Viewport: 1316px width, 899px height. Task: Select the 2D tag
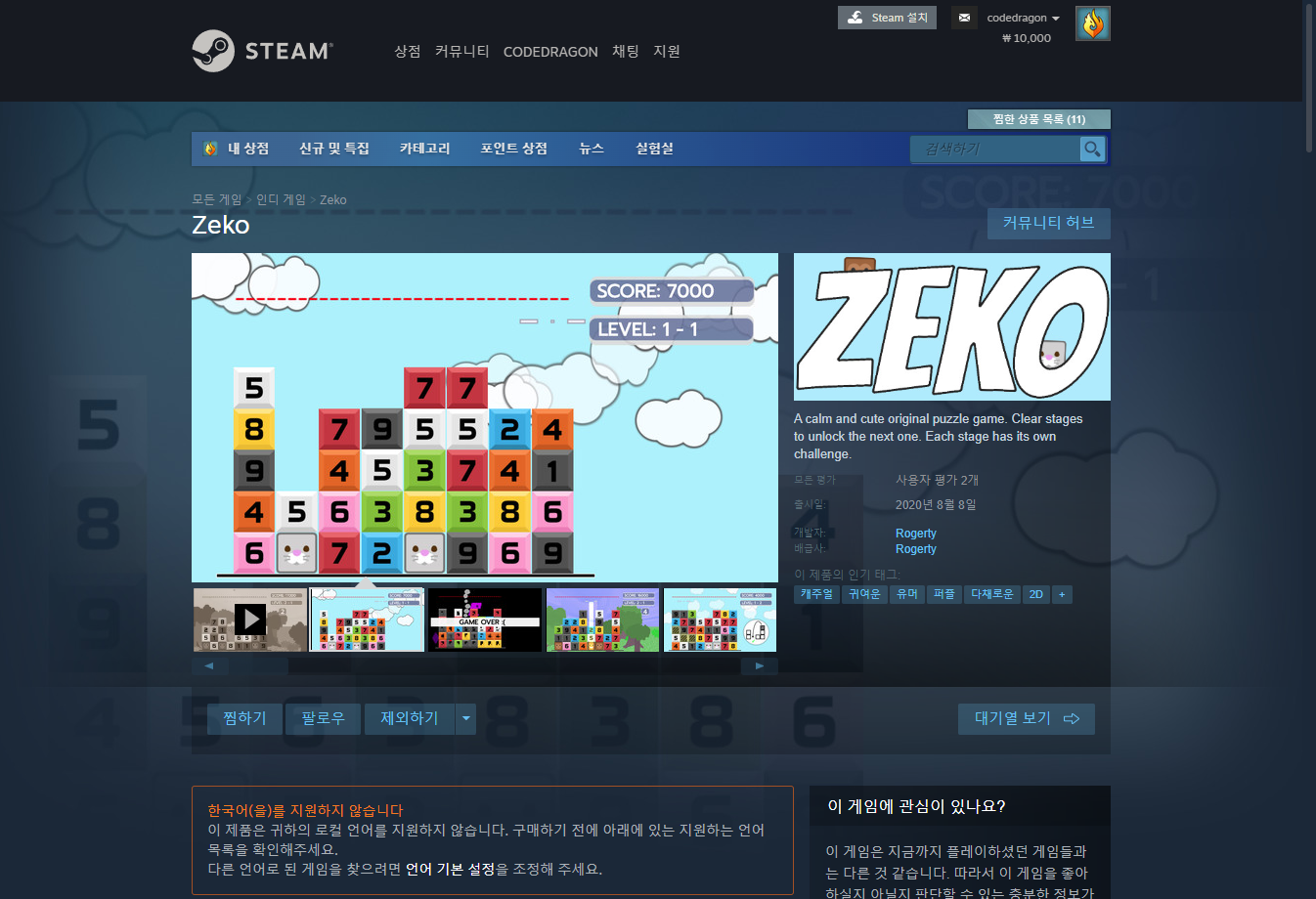pyautogui.click(x=1036, y=594)
